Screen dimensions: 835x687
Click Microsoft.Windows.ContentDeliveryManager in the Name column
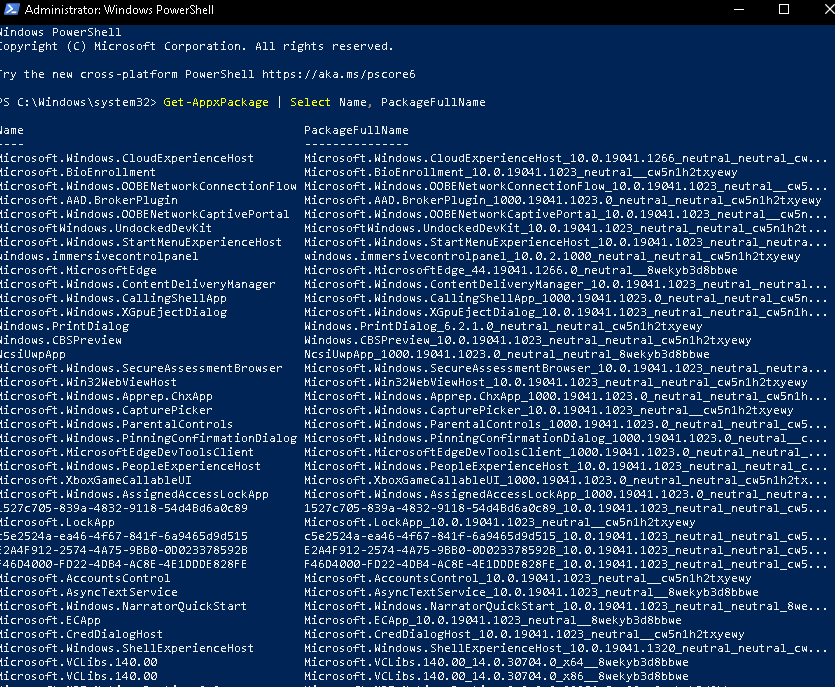tap(138, 284)
